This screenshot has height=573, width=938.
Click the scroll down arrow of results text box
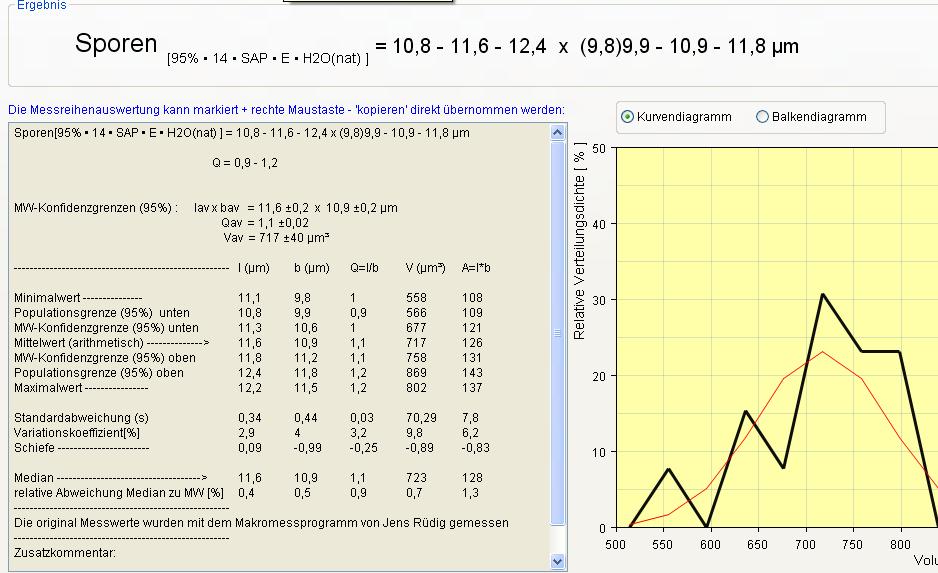coord(558,562)
